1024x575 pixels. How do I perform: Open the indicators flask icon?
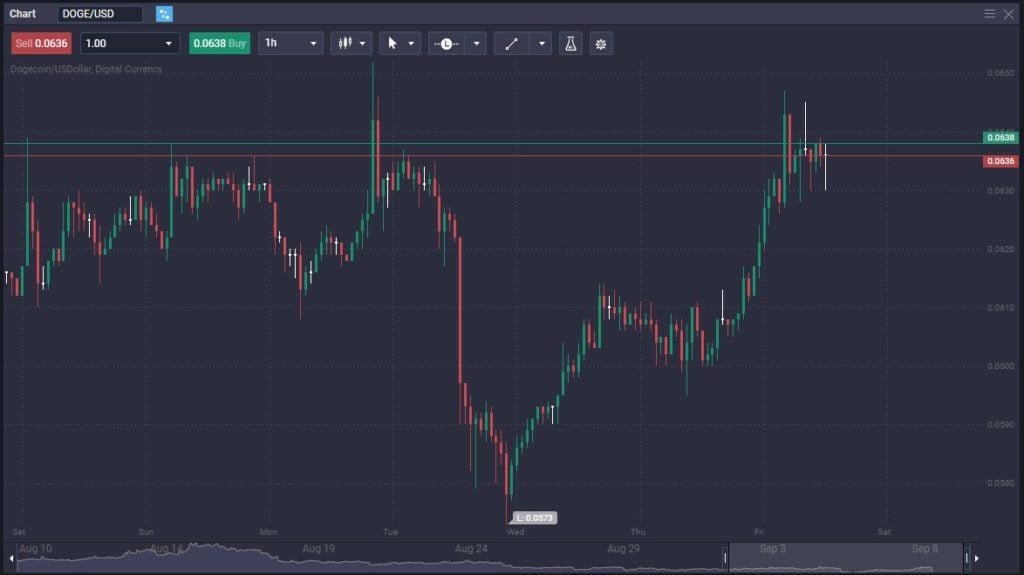[x=571, y=44]
